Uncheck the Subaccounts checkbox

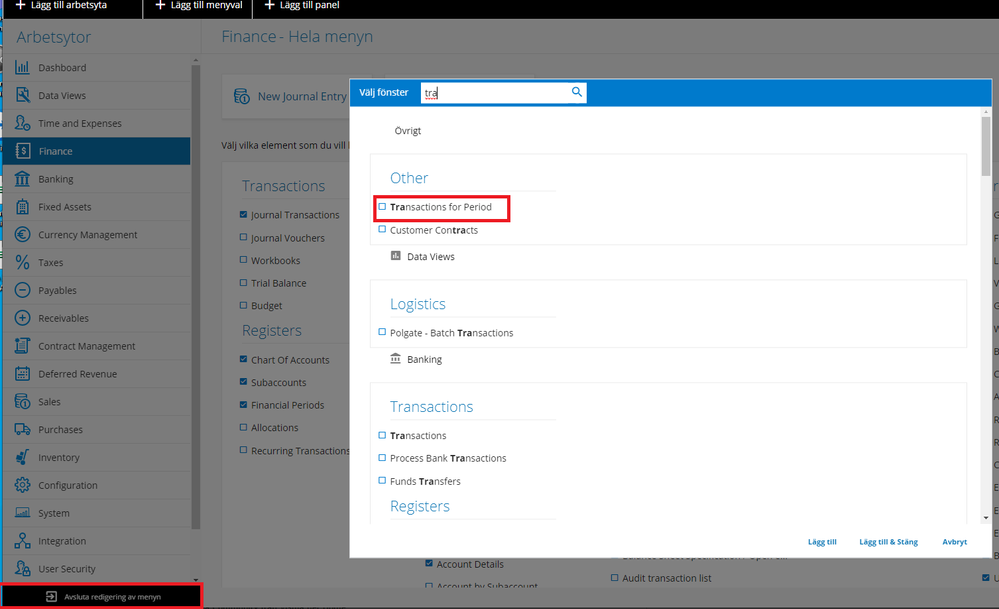click(243, 382)
